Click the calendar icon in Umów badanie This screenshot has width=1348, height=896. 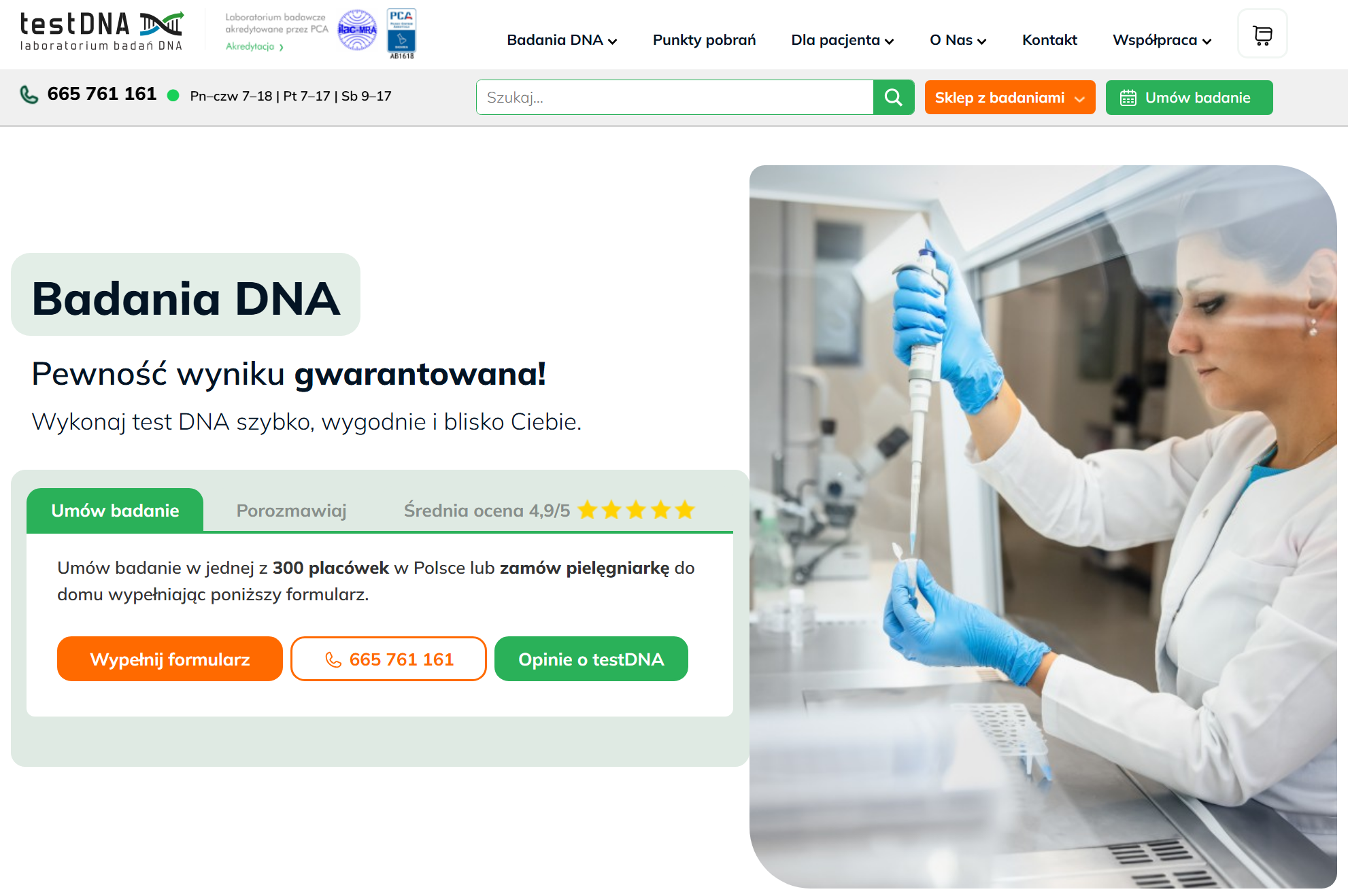[x=1128, y=98]
